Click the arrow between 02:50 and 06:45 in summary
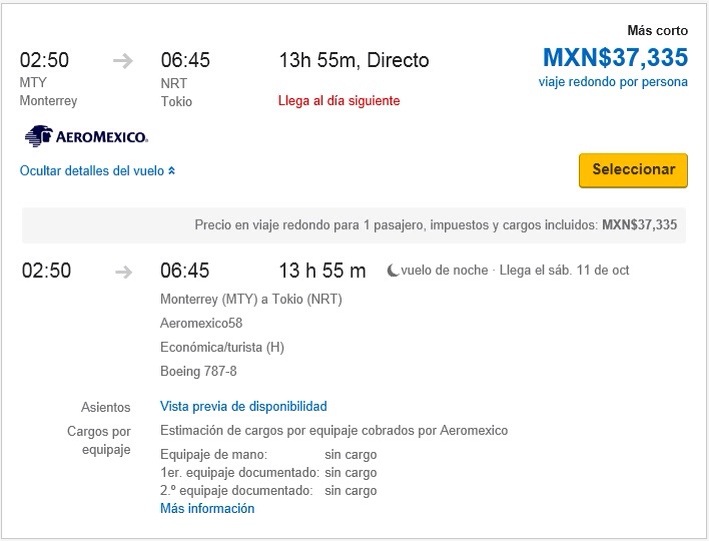Viewport: 709px width, 541px height. [x=123, y=61]
